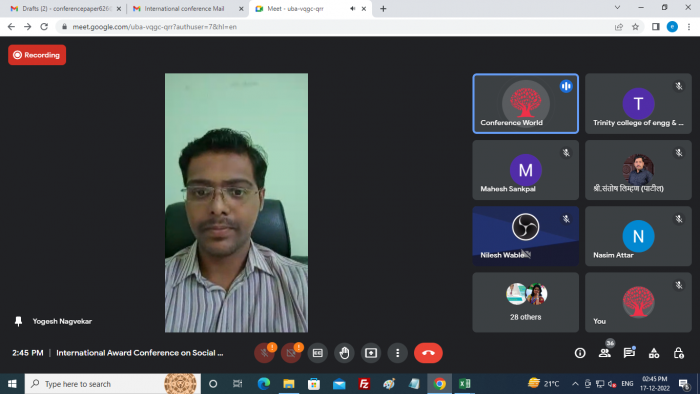The width and height of the screenshot is (700, 394).
Task: Open meeting details info icon
Action: (x=580, y=353)
